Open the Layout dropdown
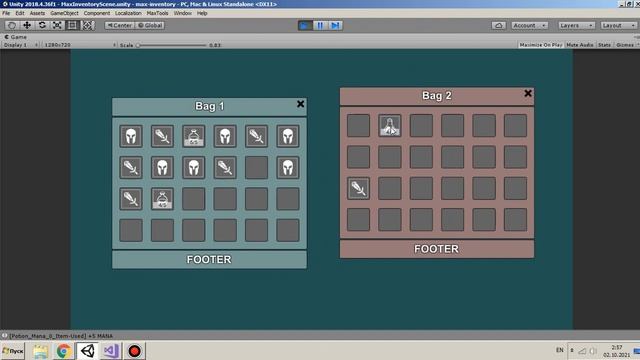The width and height of the screenshot is (640, 360). point(618,25)
